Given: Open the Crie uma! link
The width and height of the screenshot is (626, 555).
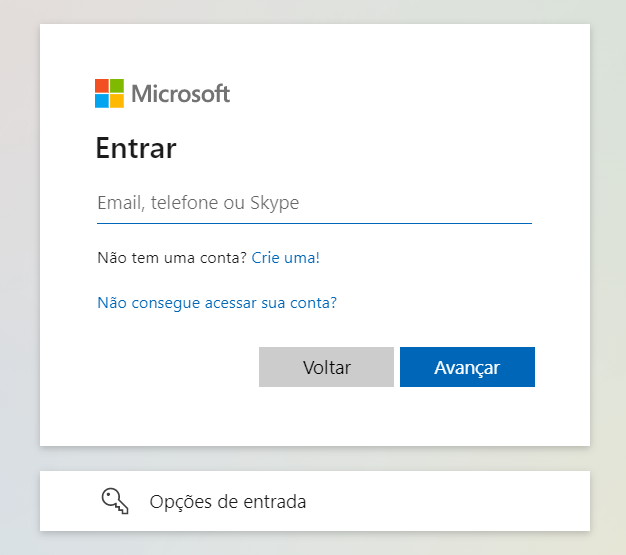Looking at the screenshot, I should point(285,258).
